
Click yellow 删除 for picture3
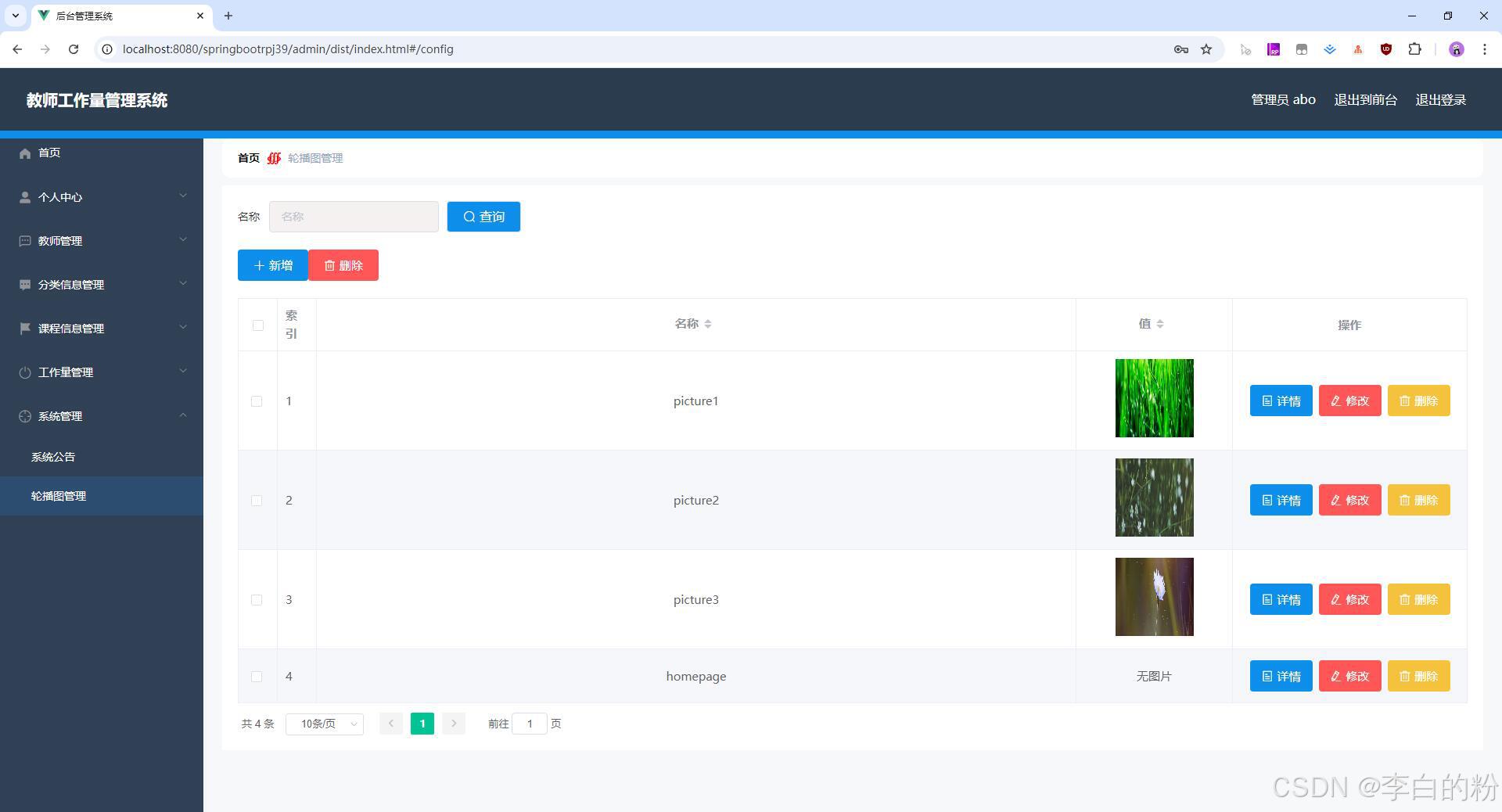pyautogui.click(x=1418, y=599)
